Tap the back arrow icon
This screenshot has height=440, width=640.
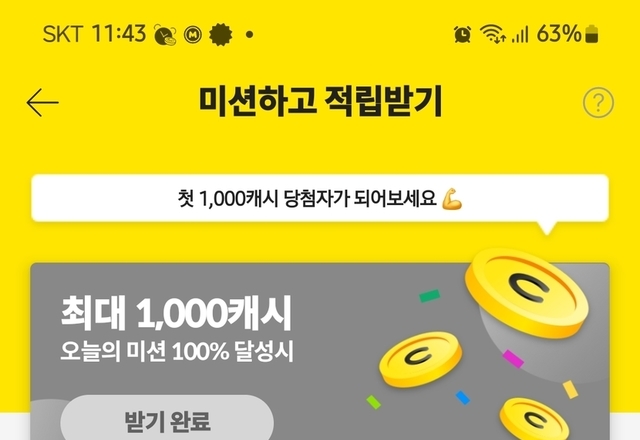coord(42,102)
